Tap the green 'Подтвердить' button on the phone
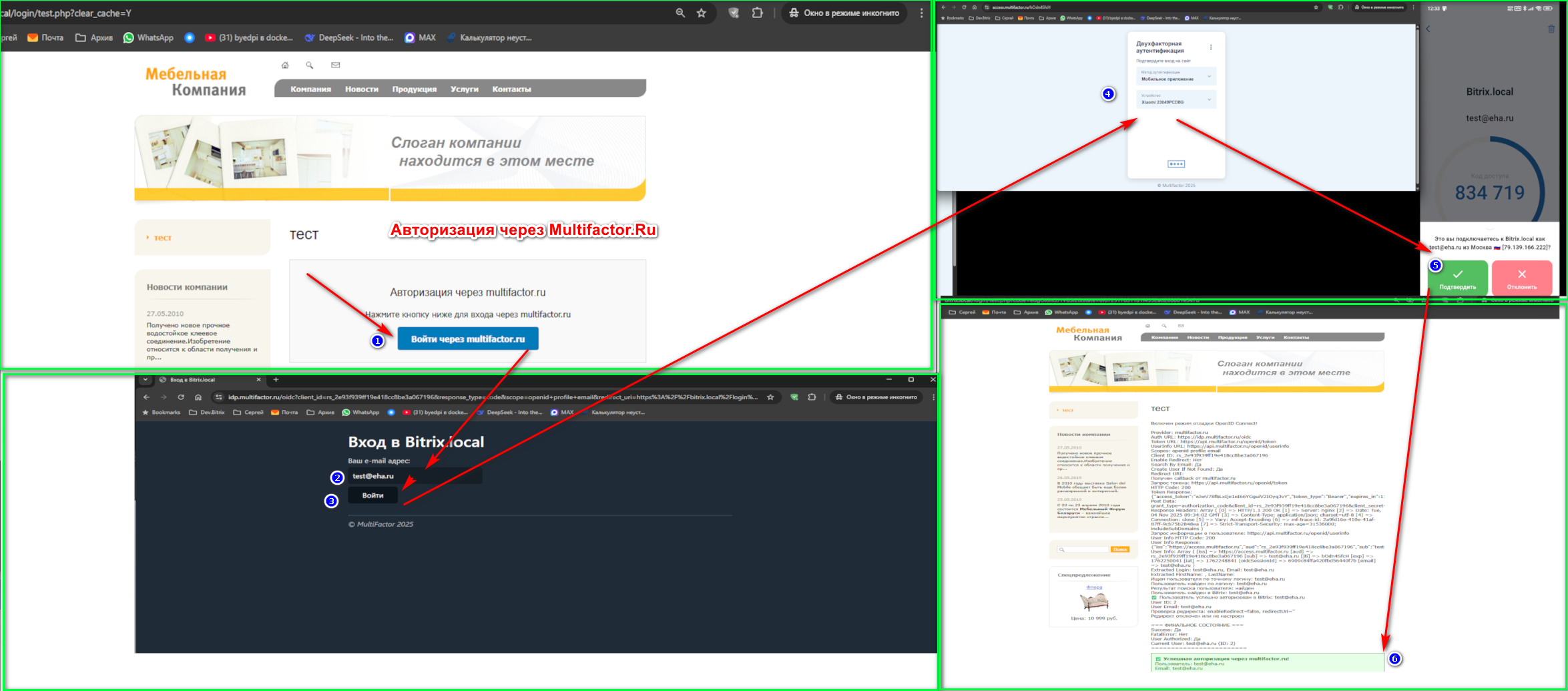Image resolution: width=1568 pixels, height=691 pixels. [x=1458, y=277]
